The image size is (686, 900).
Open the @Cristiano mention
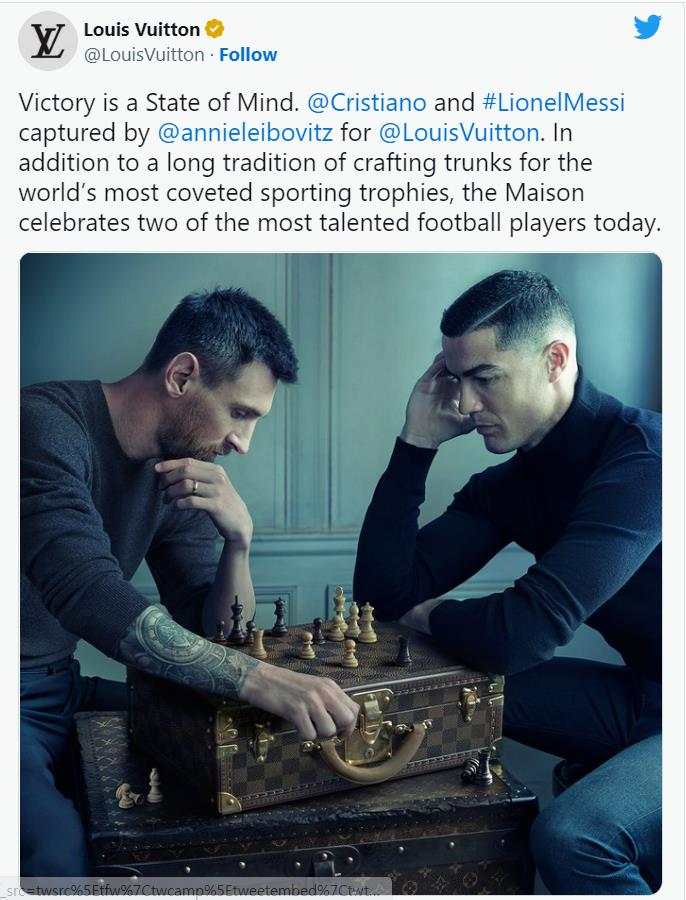click(x=367, y=103)
